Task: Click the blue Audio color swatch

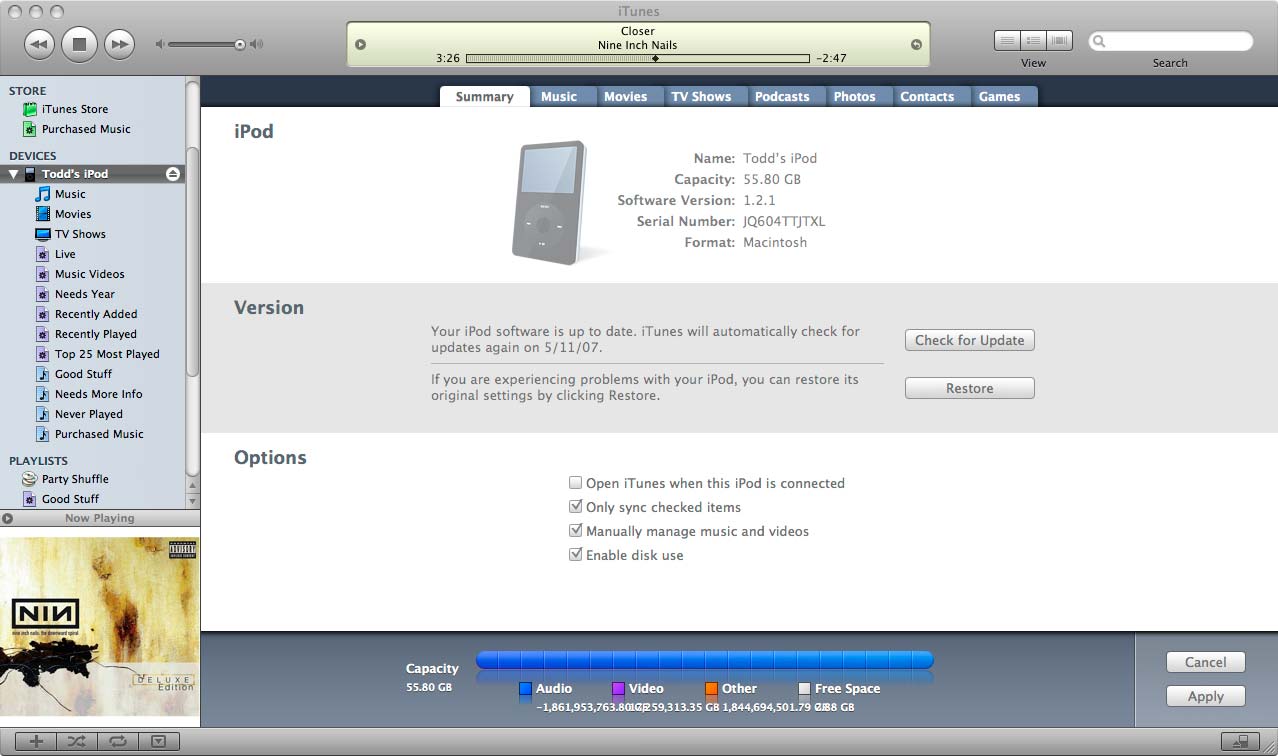Action: click(525, 689)
